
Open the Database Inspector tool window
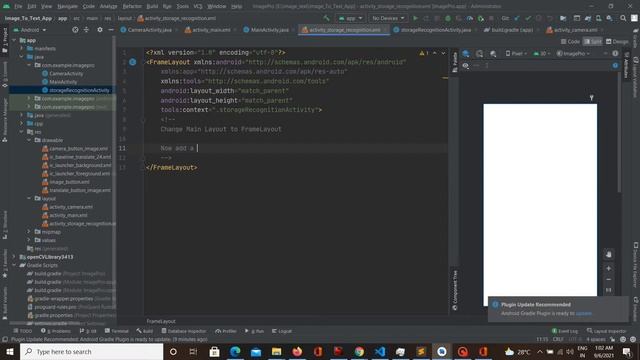(x=184, y=331)
